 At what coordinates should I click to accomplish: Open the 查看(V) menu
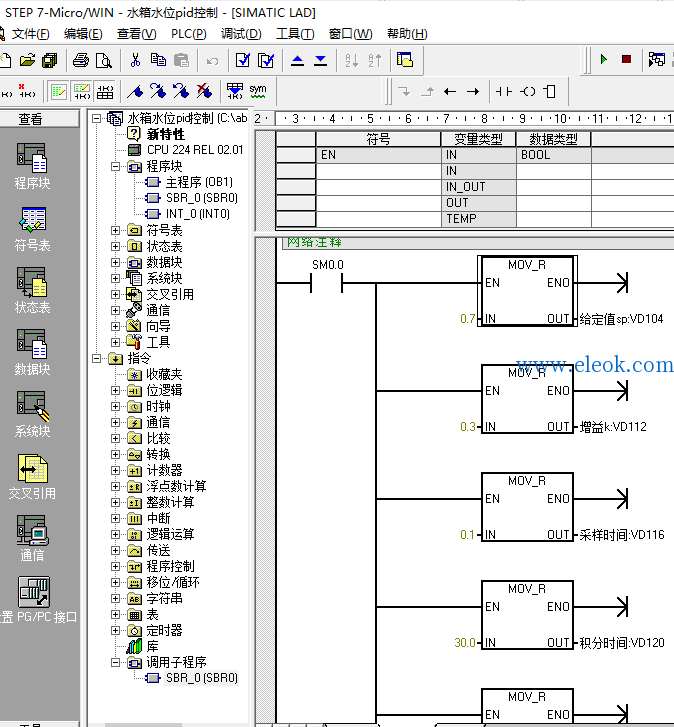[136, 34]
